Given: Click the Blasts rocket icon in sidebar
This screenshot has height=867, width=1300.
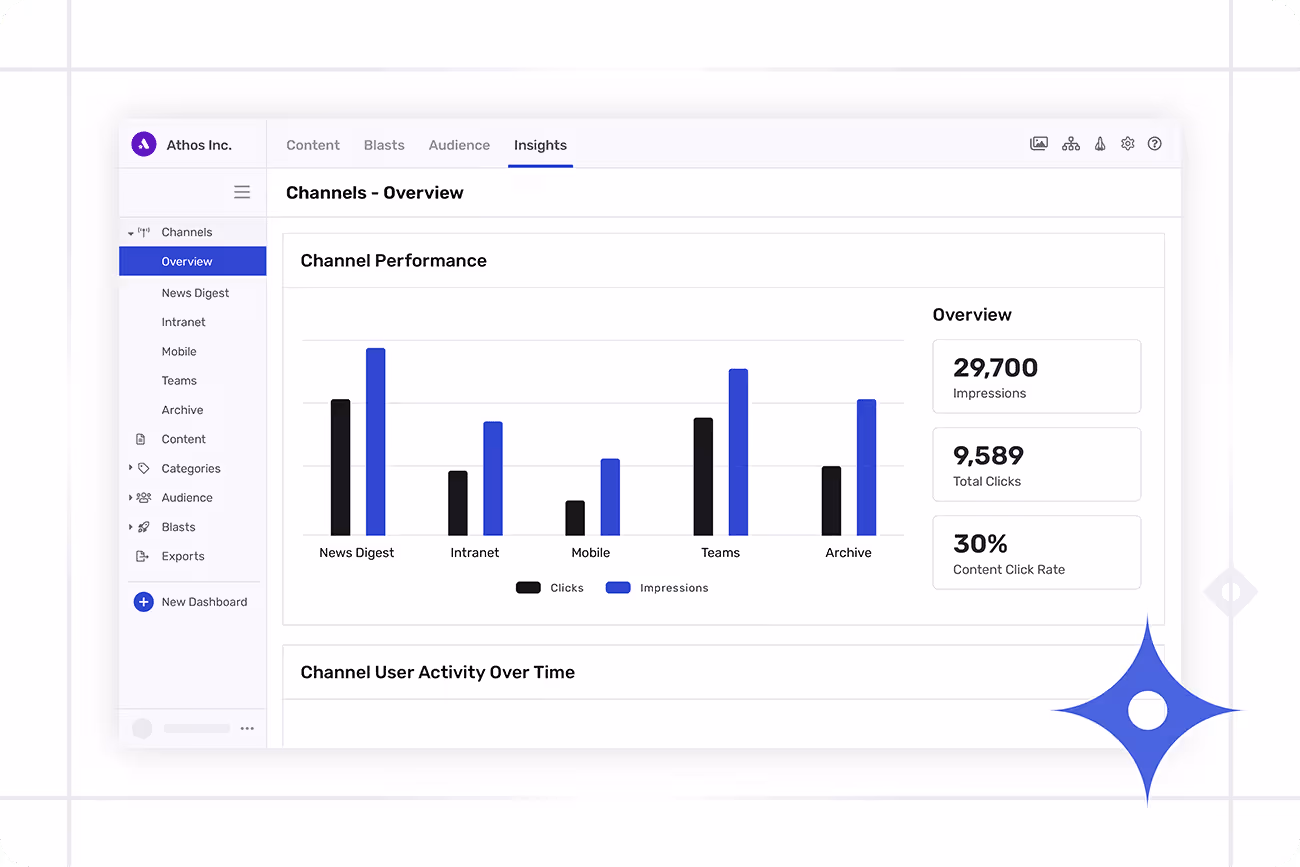Looking at the screenshot, I should (144, 527).
